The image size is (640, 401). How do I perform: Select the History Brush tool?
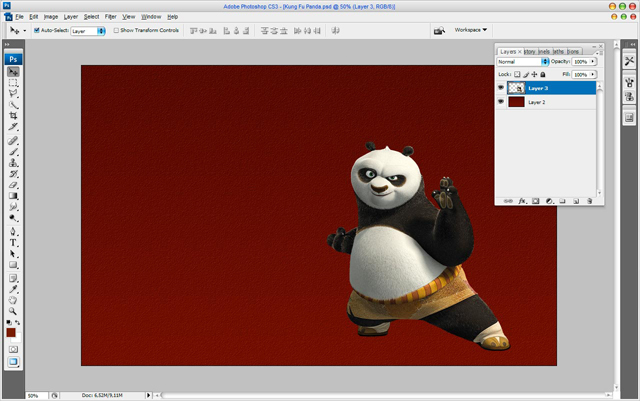coord(13,174)
